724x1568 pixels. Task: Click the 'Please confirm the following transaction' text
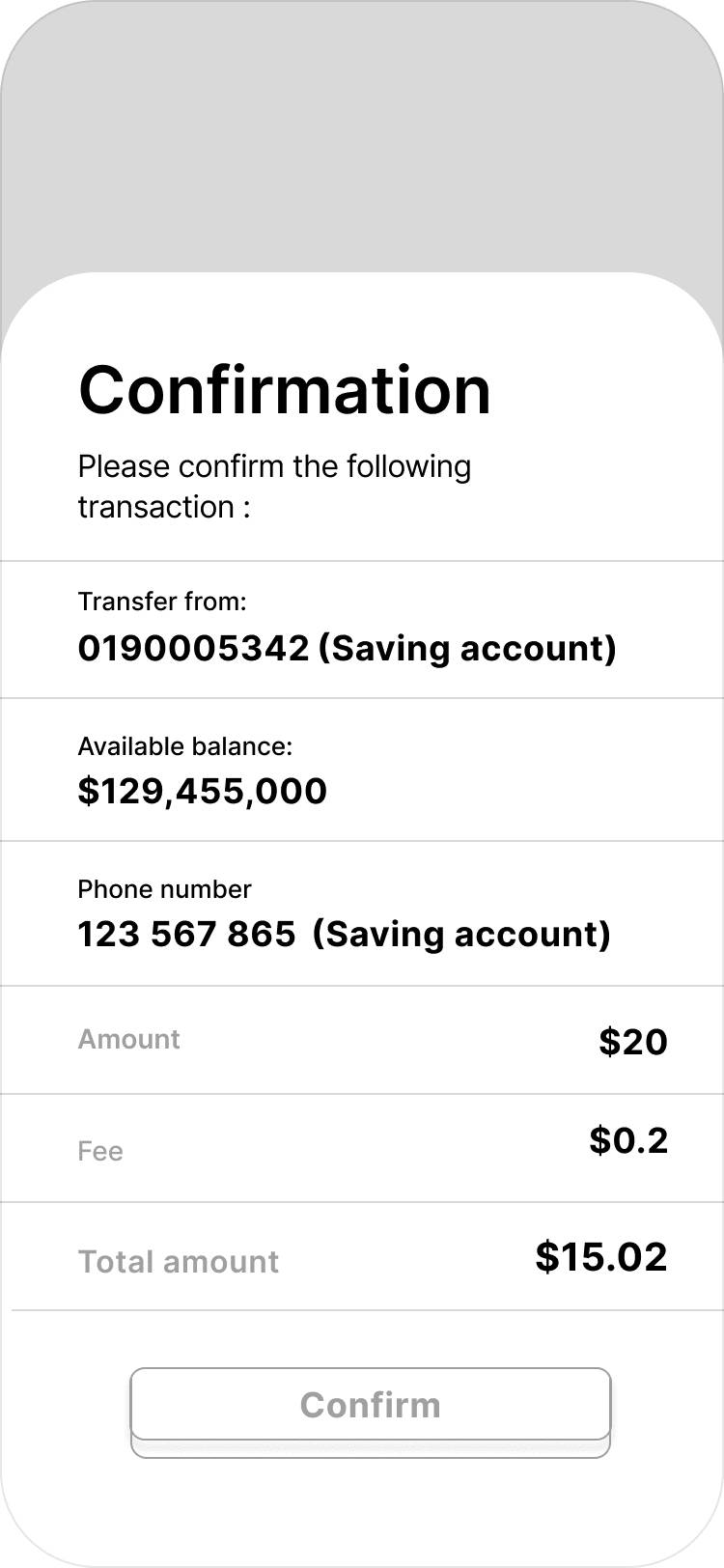pos(274,486)
